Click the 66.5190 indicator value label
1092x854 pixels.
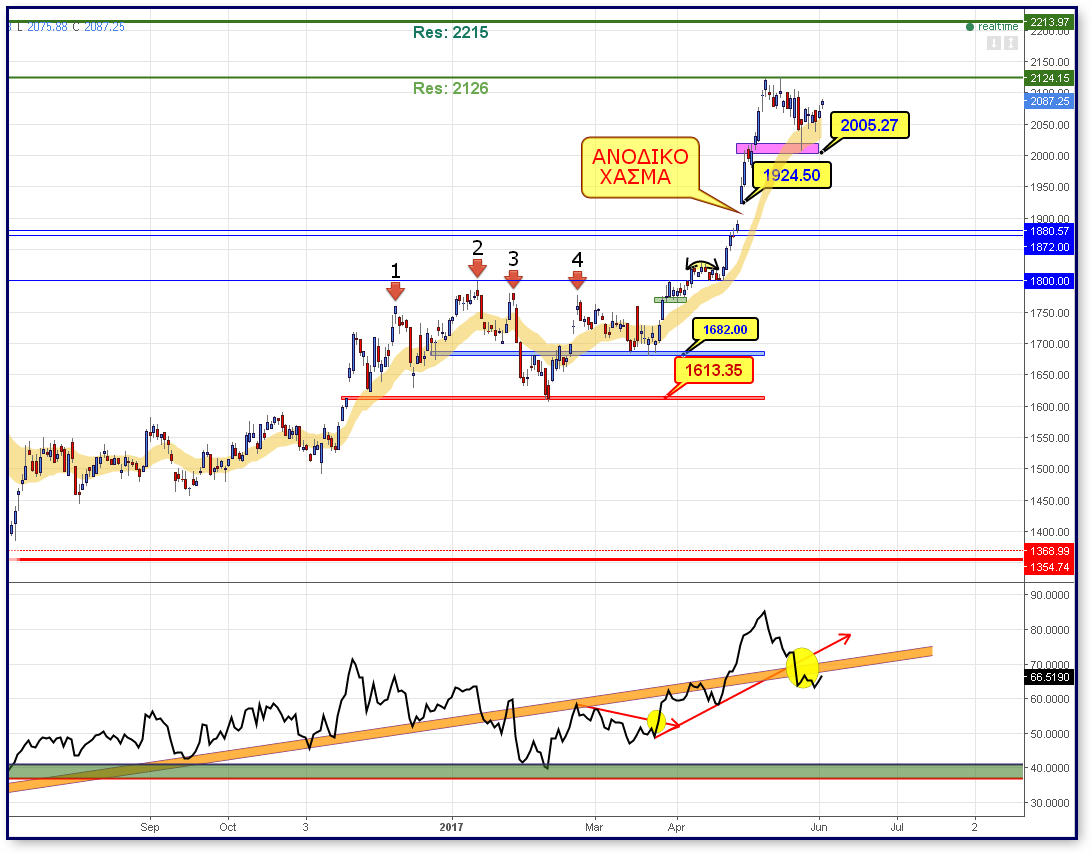tap(1050, 677)
